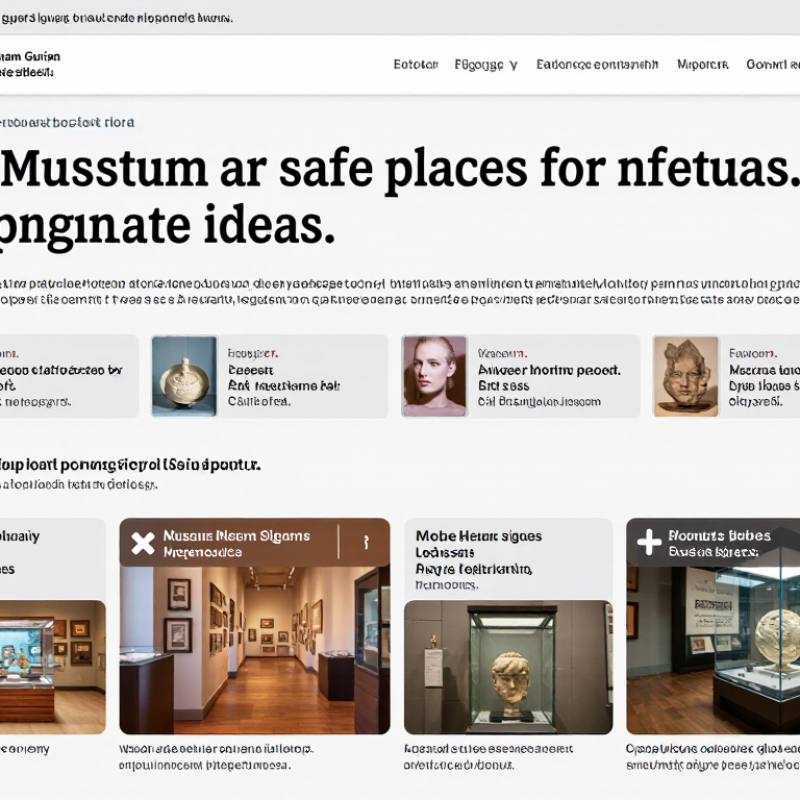Image resolution: width=800 pixels, height=800 pixels.
Task: Open the card with the ceramic flask thumbnail
Action: pyautogui.click(x=269, y=377)
